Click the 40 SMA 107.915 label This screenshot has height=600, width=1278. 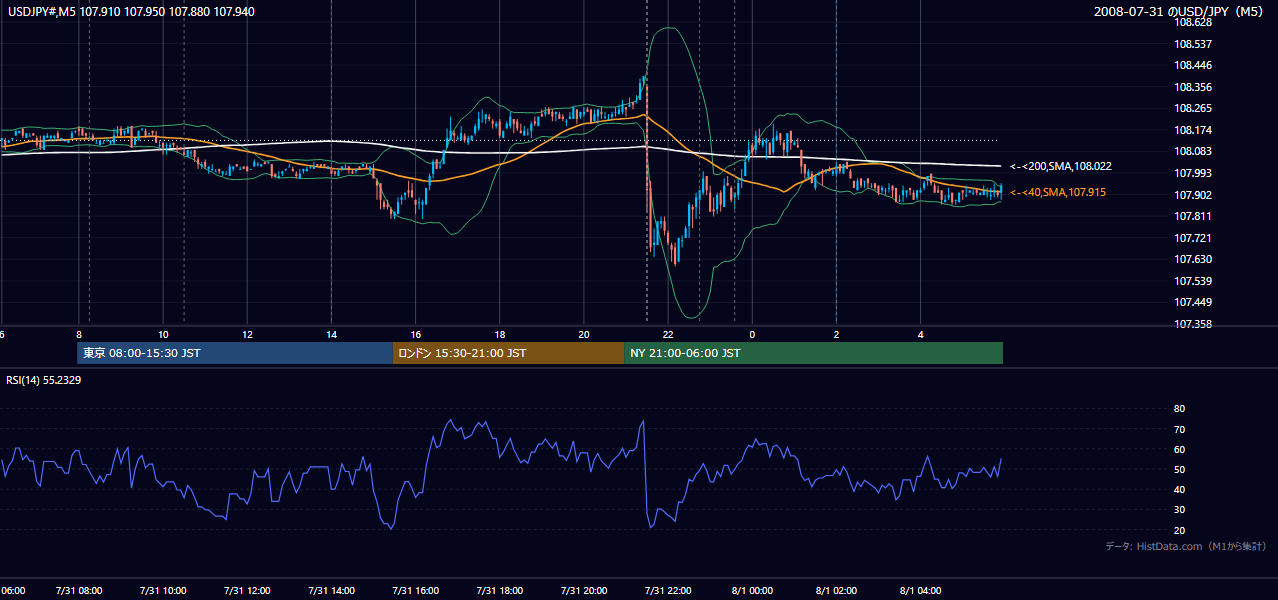tap(1058, 192)
